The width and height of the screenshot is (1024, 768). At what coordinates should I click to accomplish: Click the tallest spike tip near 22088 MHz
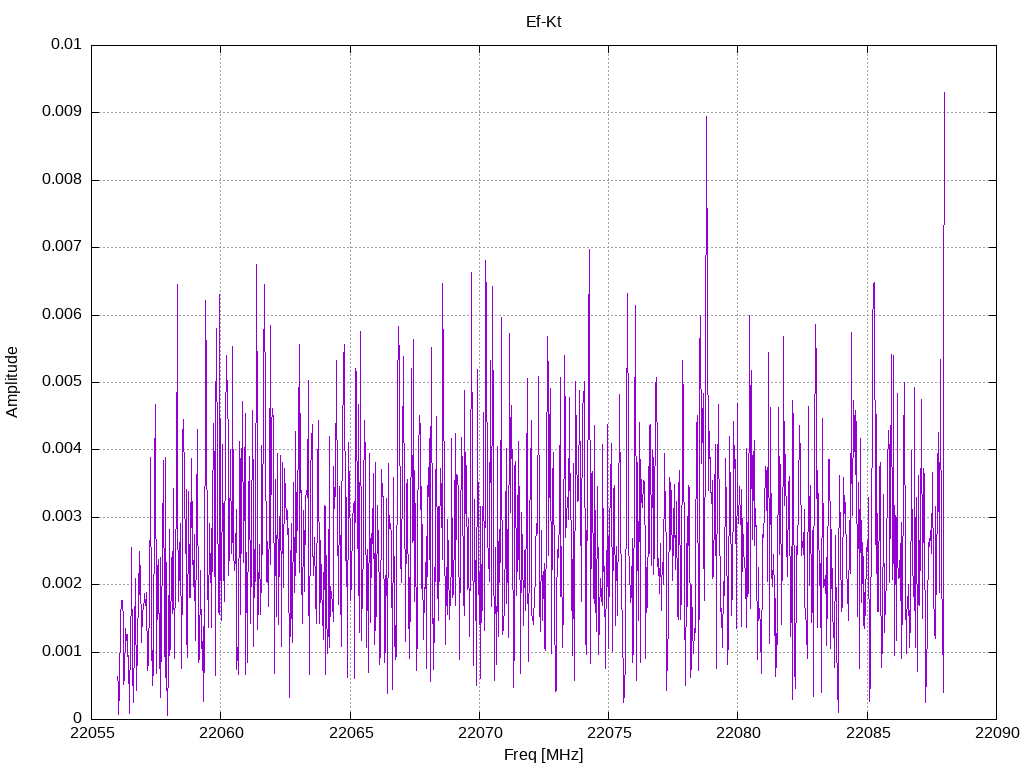(944, 93)
